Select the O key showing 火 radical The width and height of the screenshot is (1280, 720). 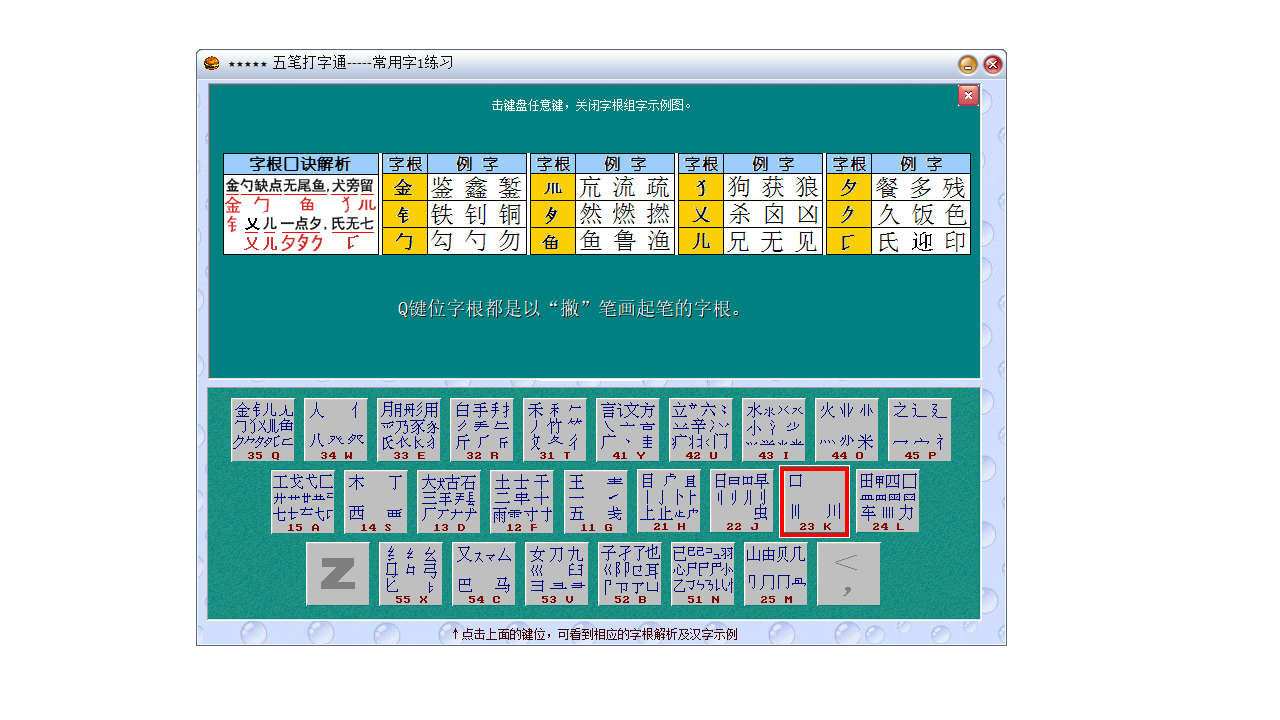tap(844, 429)
